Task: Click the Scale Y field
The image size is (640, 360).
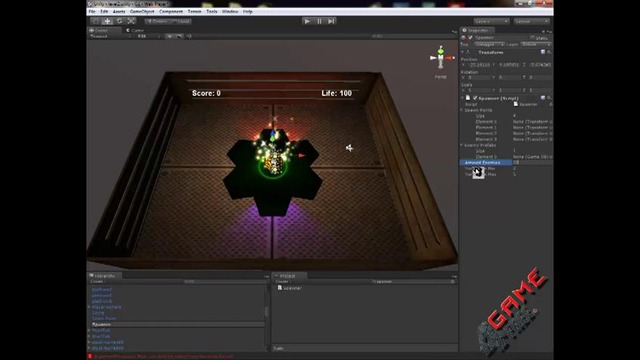Action: (509, 90)
